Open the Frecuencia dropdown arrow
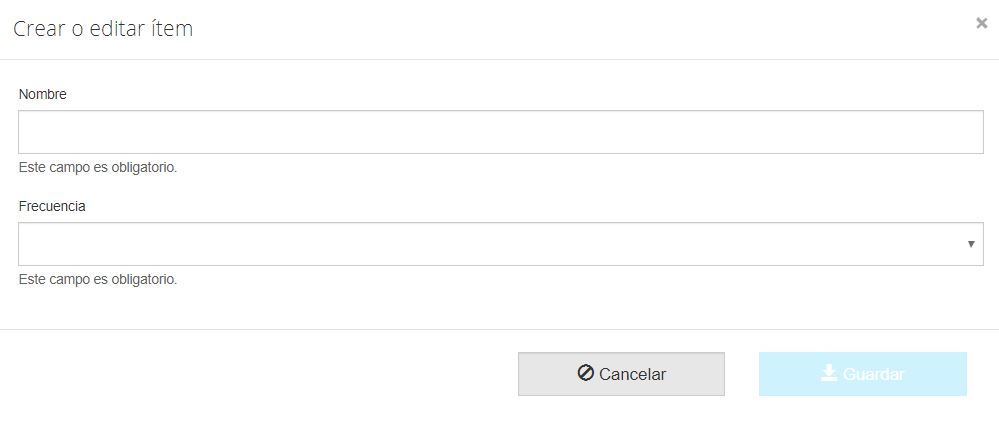 point(971,244)
